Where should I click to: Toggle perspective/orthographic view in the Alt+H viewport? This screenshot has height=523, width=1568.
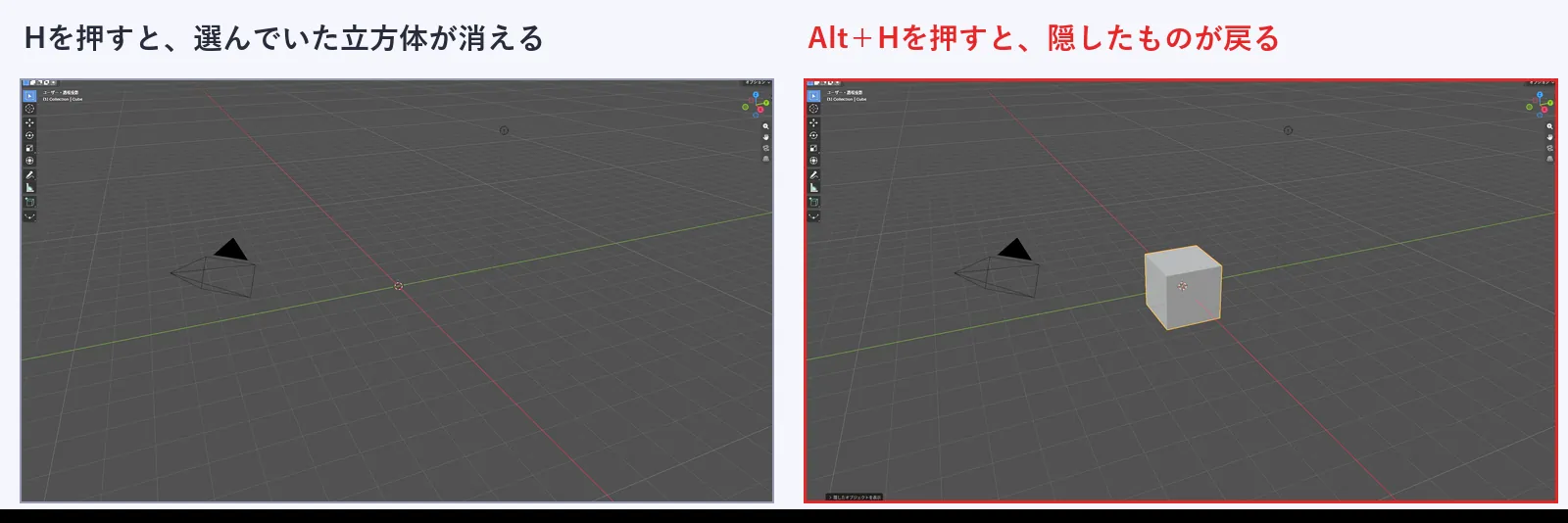coord(1549,159)
